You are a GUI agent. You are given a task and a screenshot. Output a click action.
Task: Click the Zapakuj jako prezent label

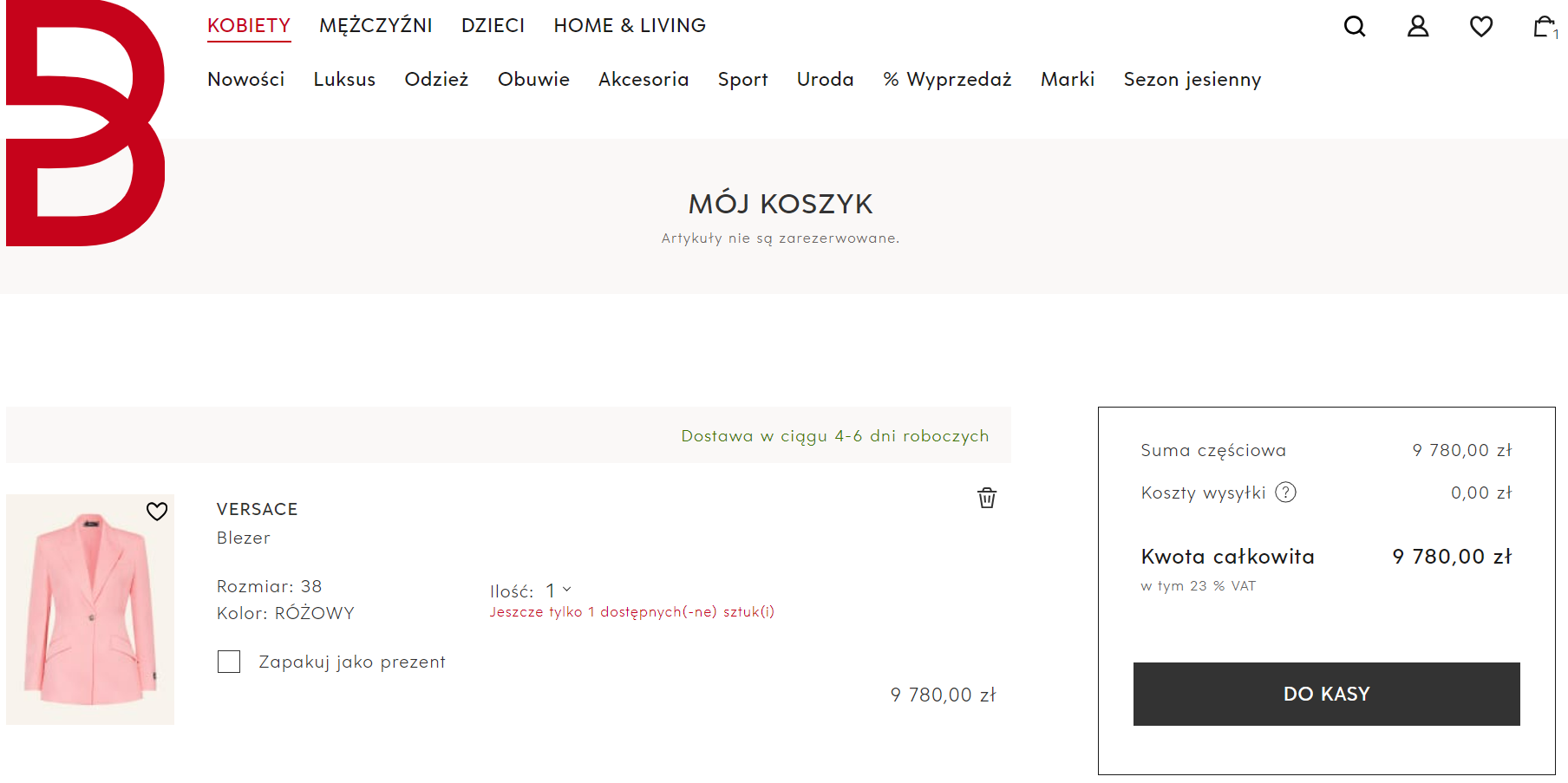click(352, 662)
